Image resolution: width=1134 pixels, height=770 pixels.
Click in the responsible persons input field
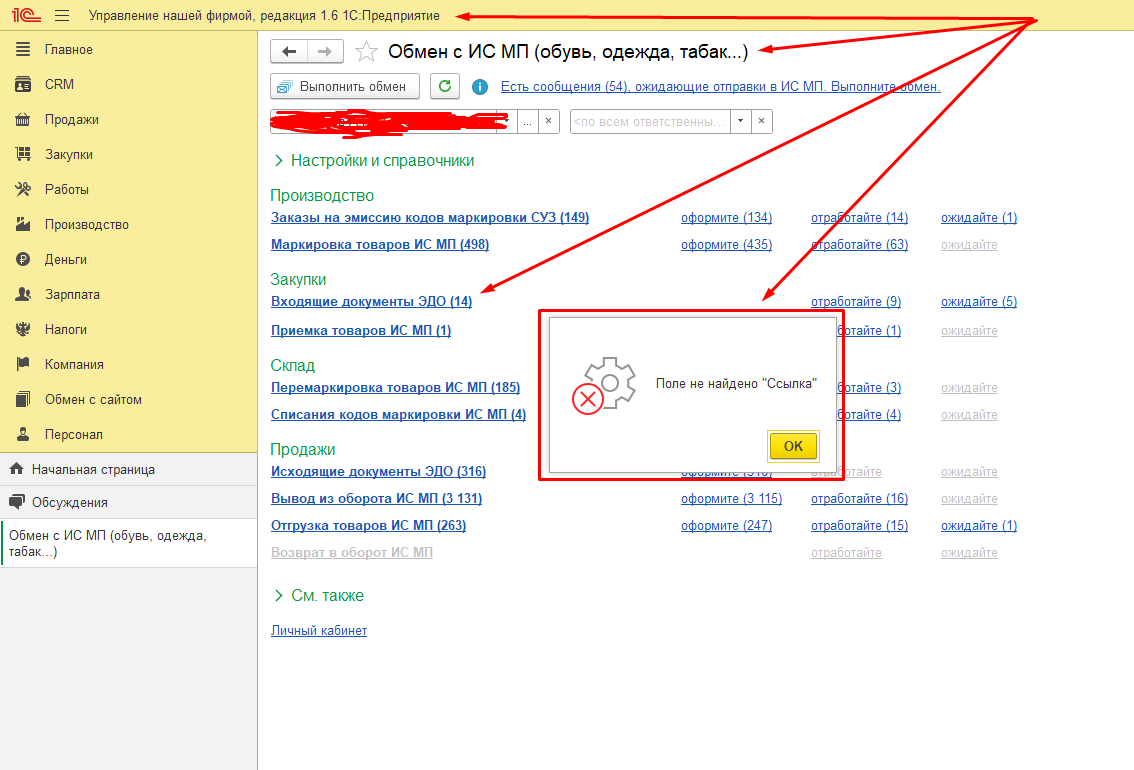pos(650,121)
